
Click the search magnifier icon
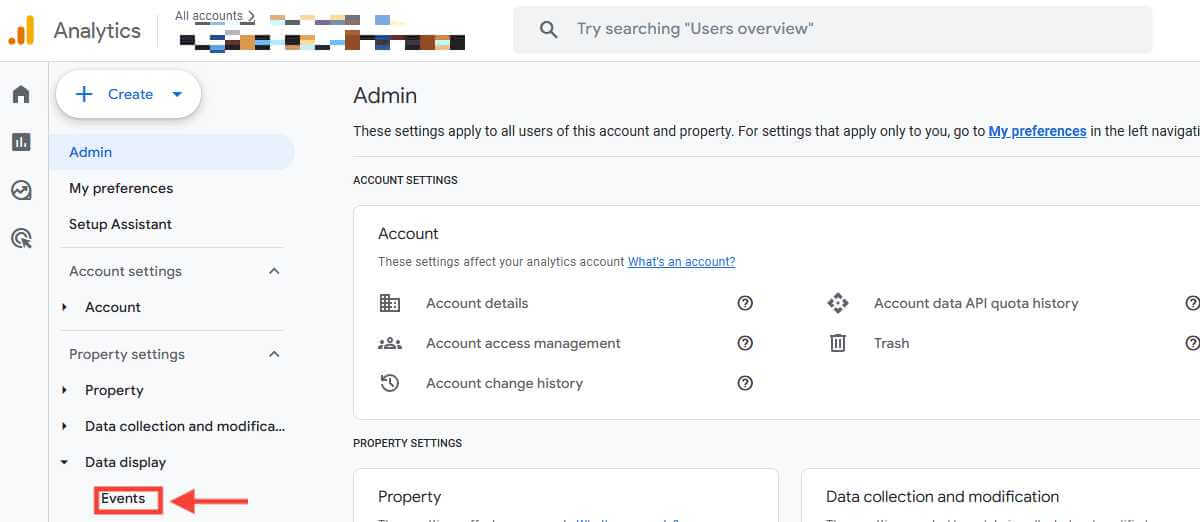548,30
